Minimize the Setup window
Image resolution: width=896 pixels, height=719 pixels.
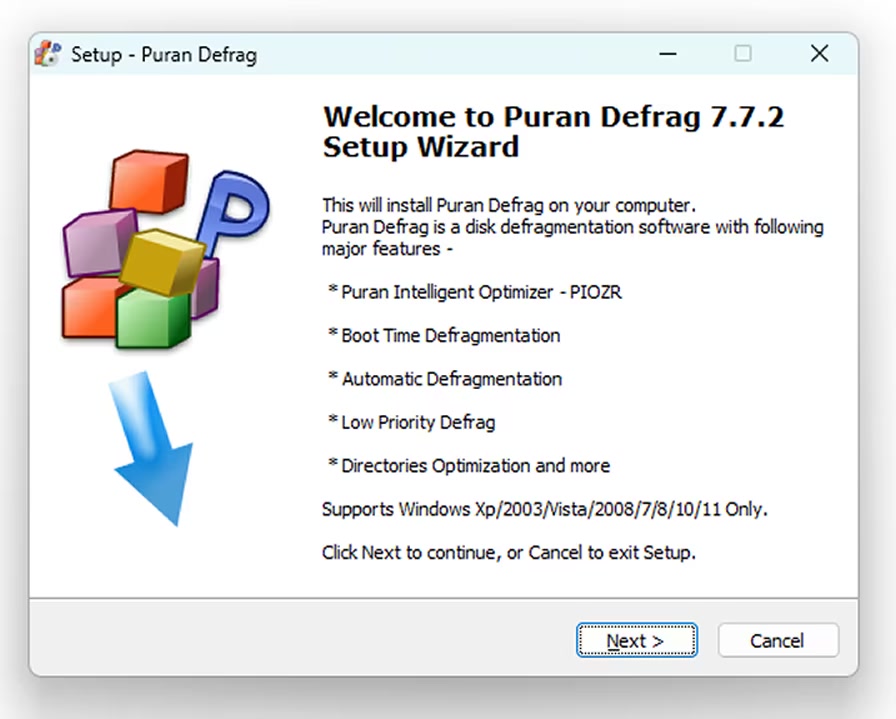[667, 54]
